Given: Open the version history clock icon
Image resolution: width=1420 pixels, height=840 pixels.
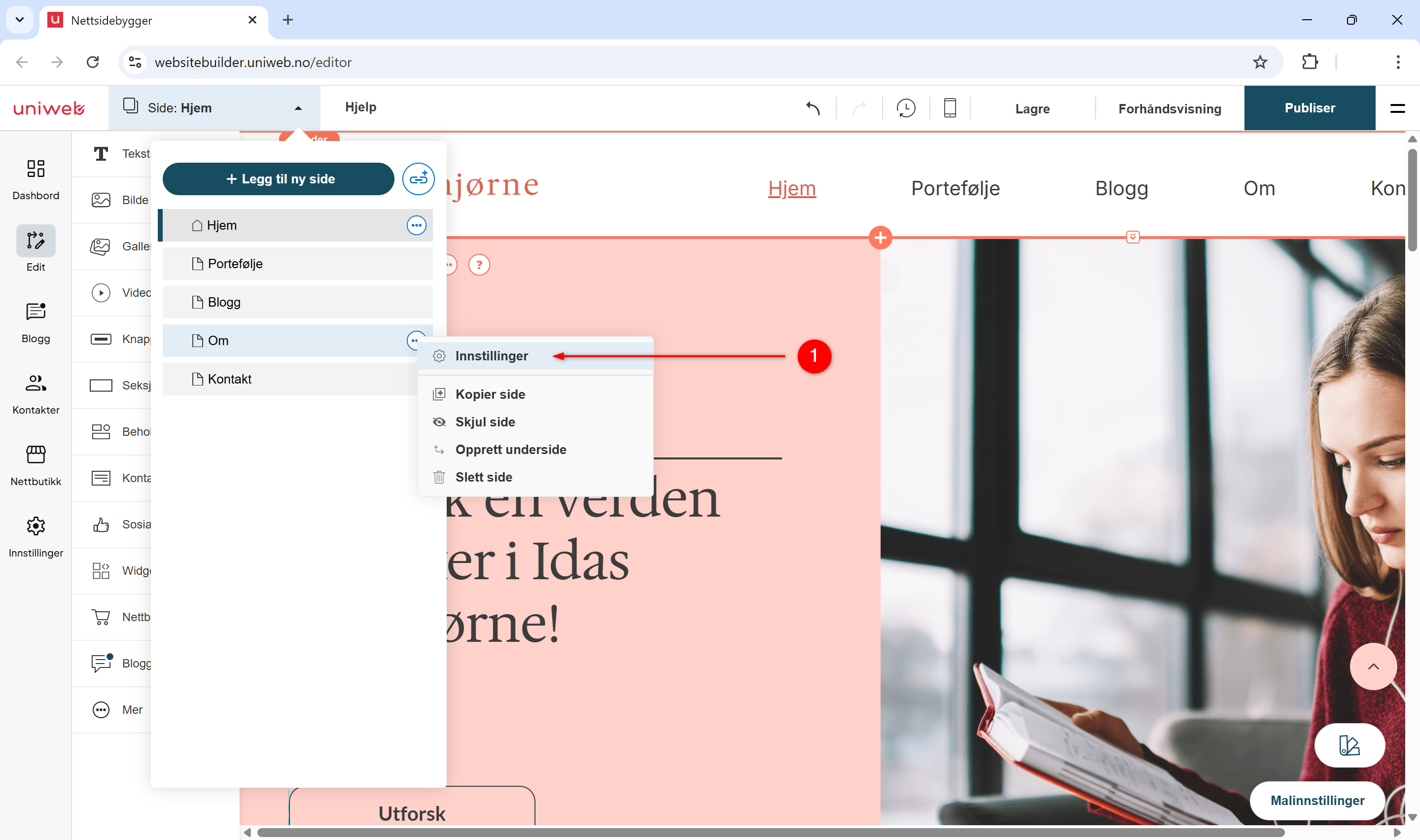Looking at the screenshot, I should (x=906, y=108).
